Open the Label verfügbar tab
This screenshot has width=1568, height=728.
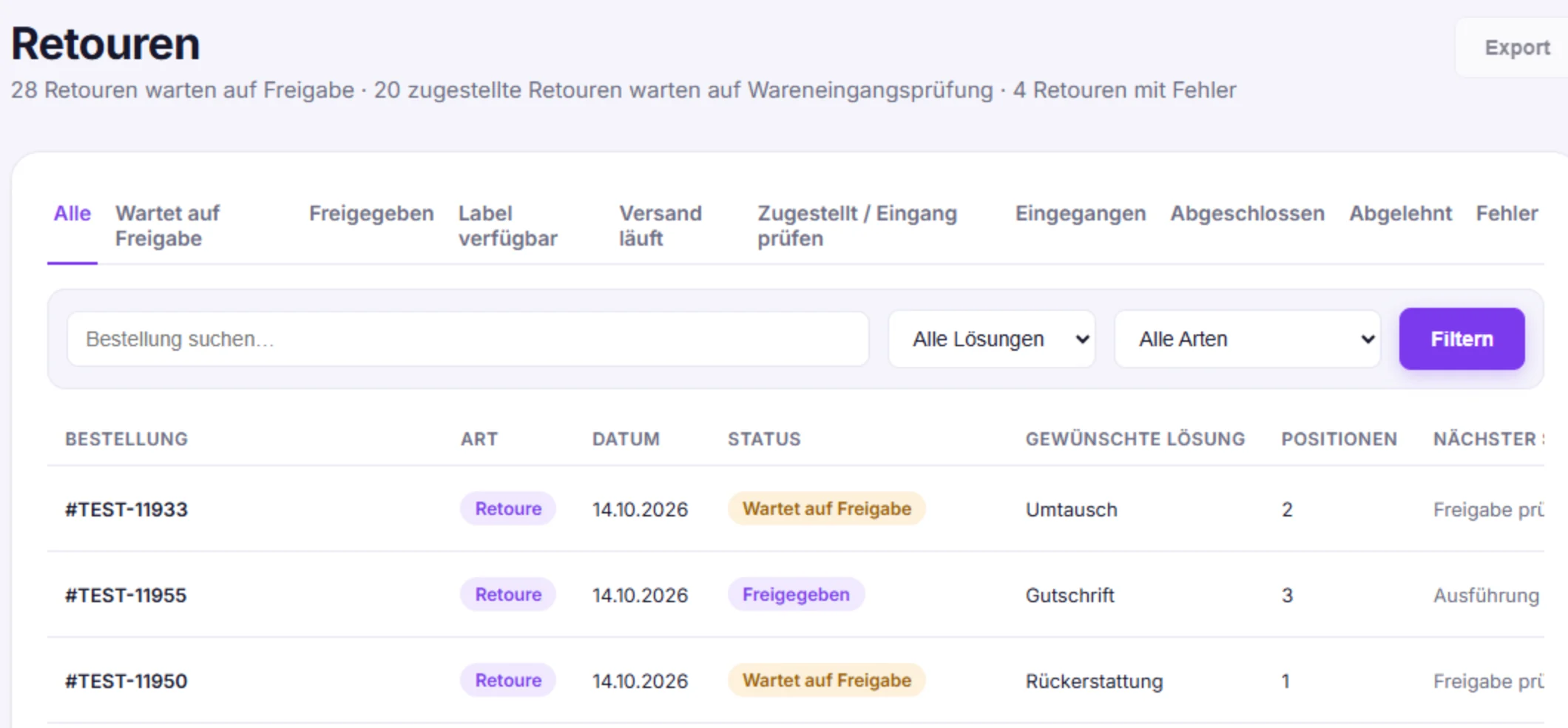coord(508,226)
